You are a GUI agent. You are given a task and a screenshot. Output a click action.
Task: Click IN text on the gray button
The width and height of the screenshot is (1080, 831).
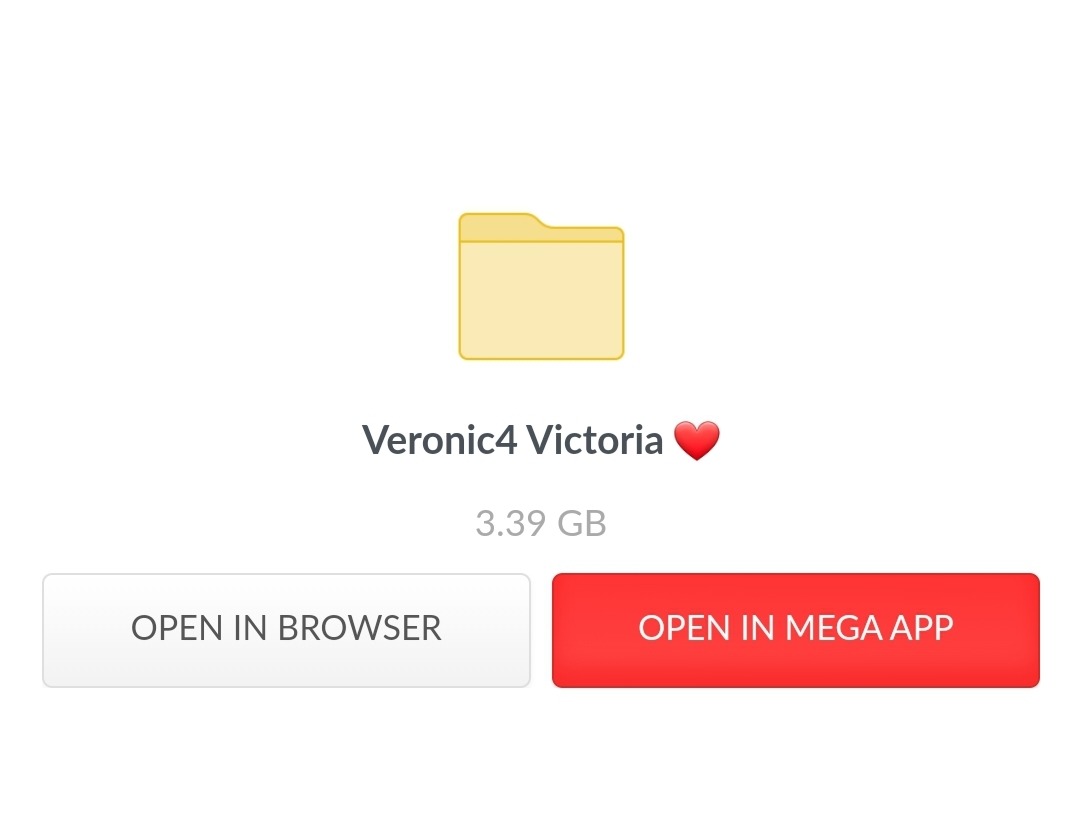point(250,628)
